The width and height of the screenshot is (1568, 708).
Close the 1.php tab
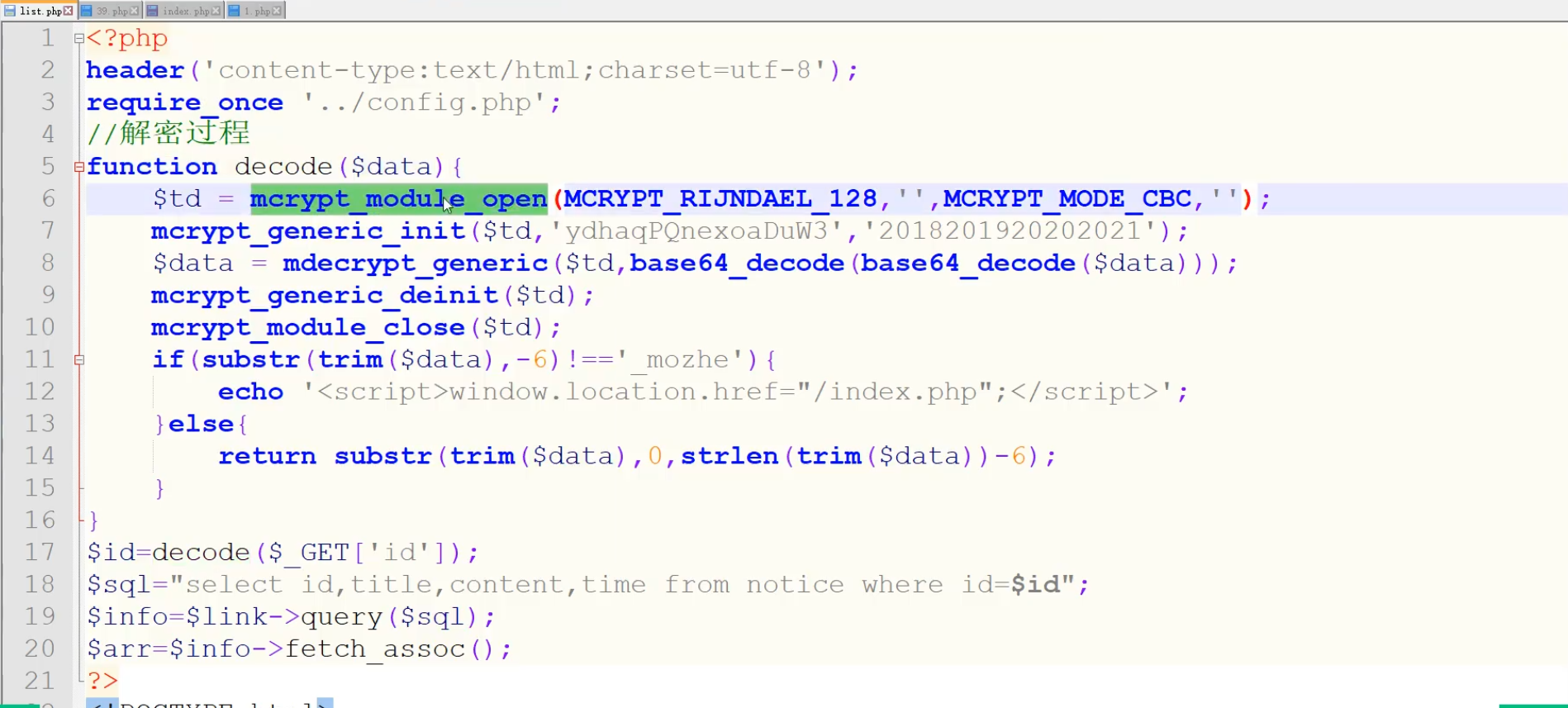[277, 11]
